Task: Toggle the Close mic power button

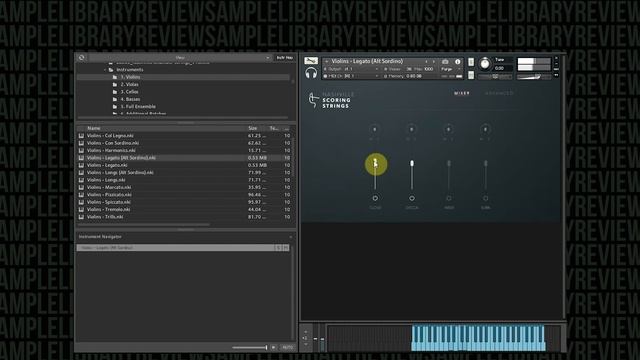Action: (375, 198)
